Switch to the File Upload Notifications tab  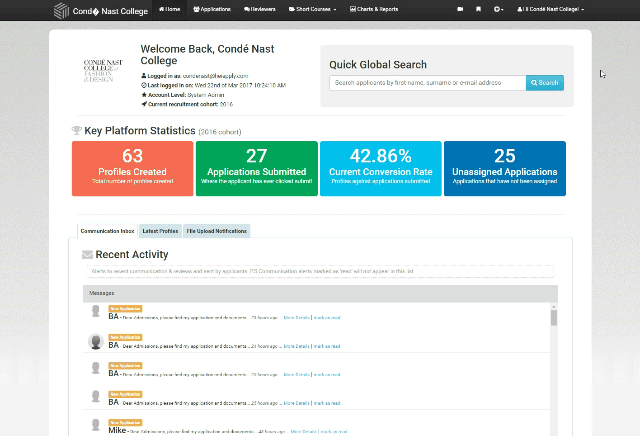pyautogui.click(x=217, y=231)
